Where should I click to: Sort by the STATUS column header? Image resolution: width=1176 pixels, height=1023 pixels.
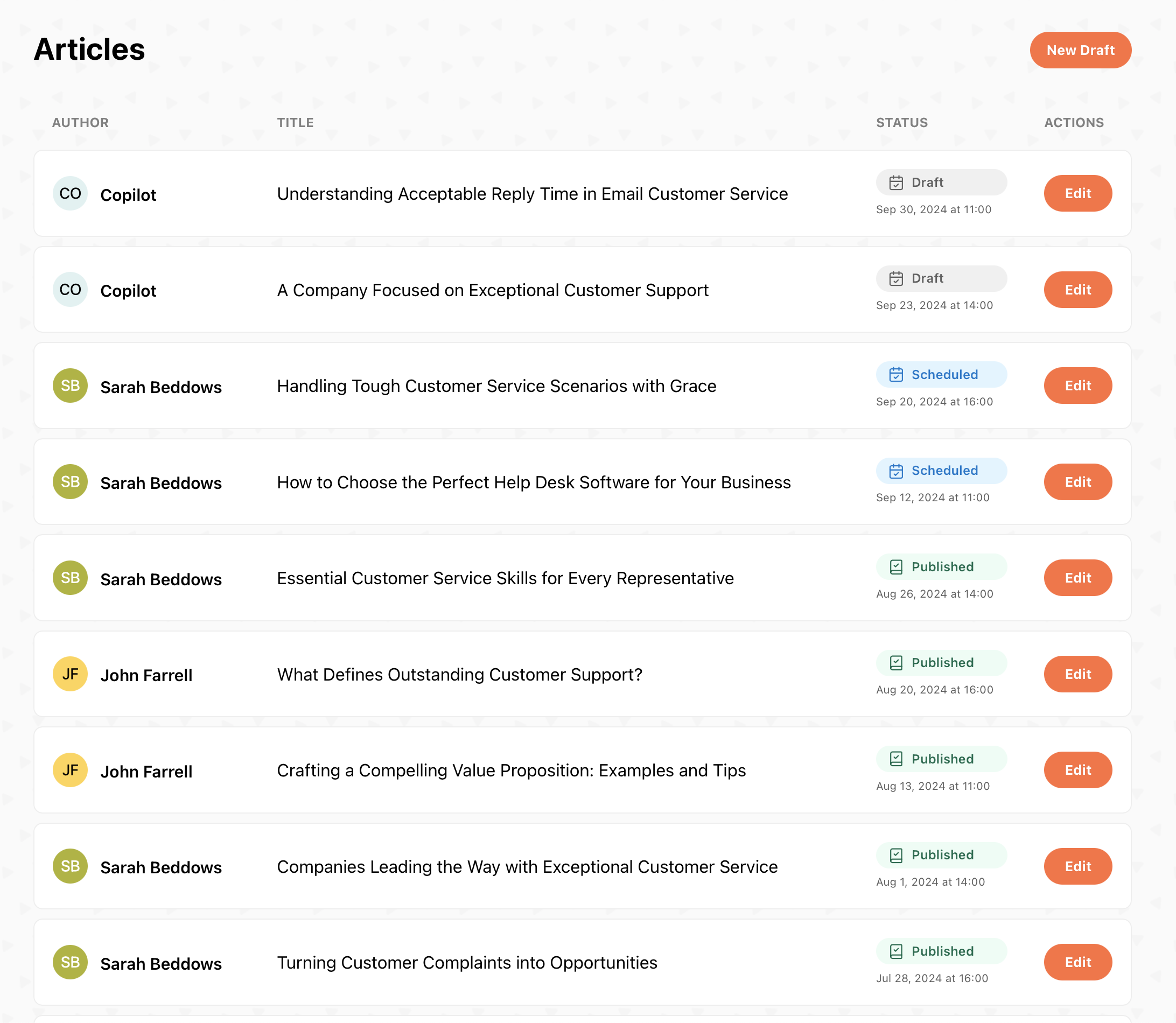(x=902, y=123)
